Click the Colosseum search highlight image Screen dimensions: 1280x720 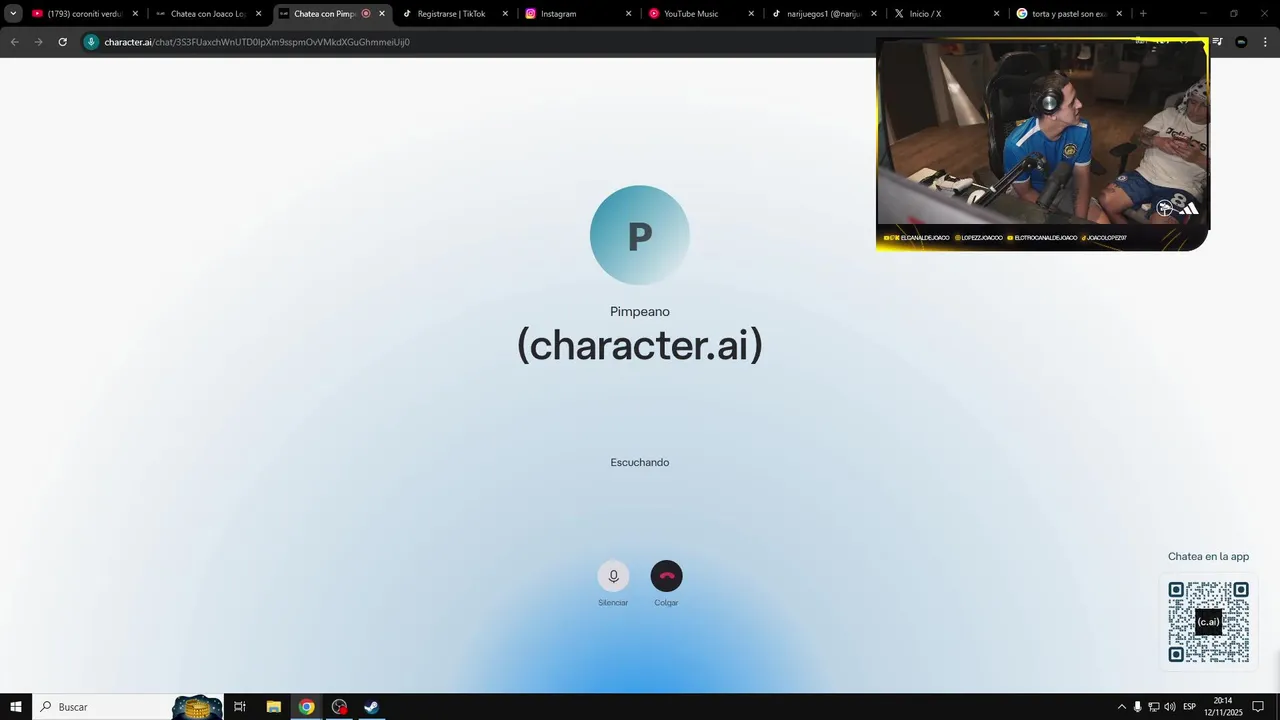tap(197, 707)
